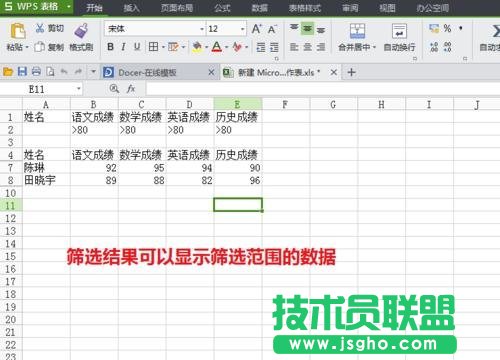Toggle align text left

pyautogui.click(x=294, y=47)
